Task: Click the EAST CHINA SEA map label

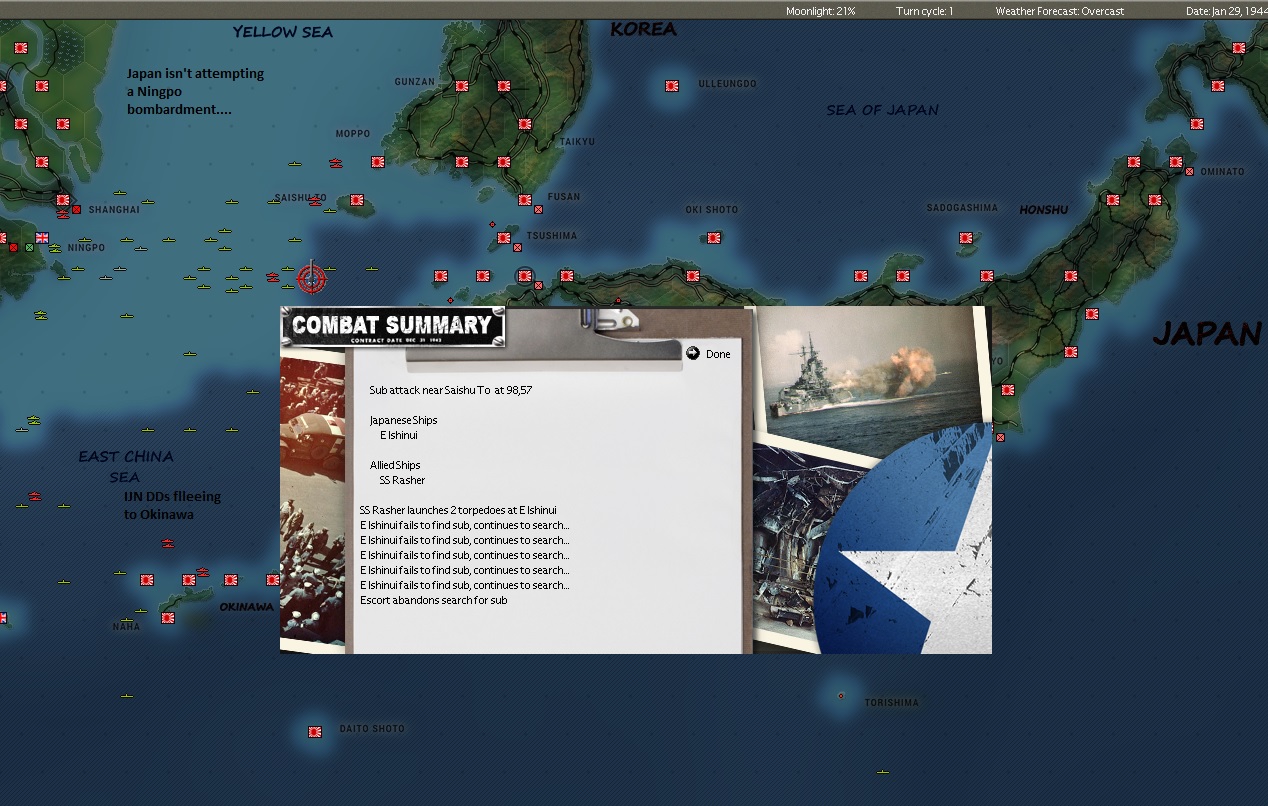Action: pos(126,467)
